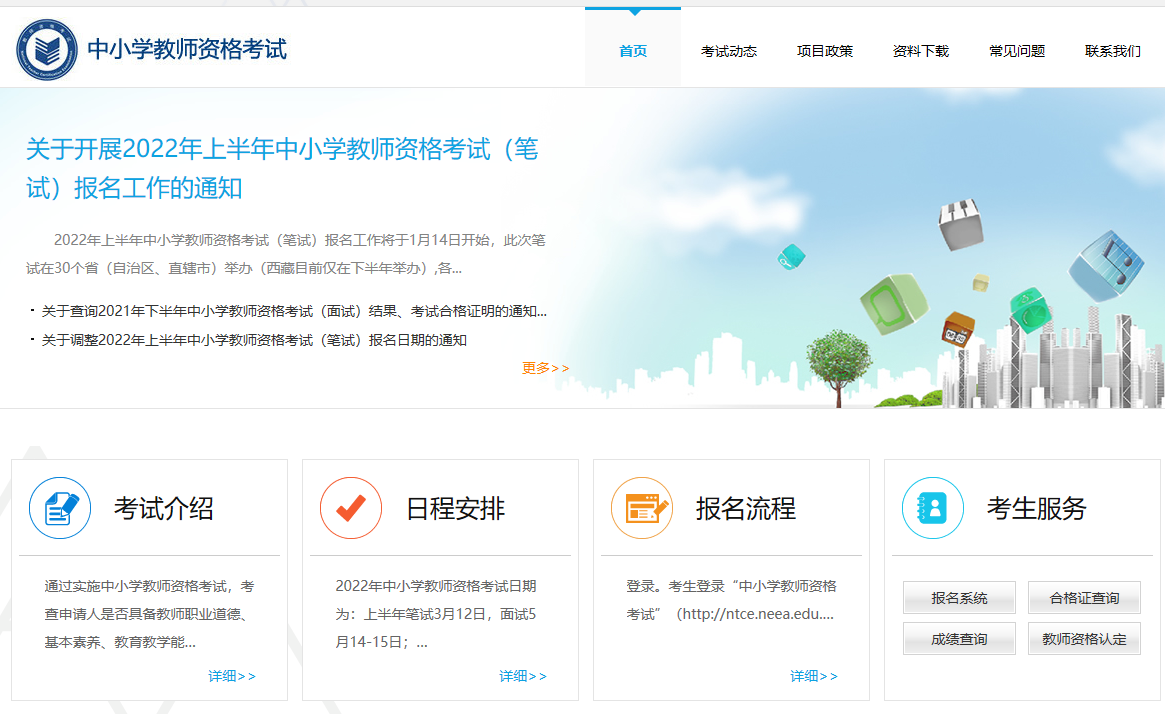The image size is (1165, 714).
Task: Click the 成绩查询 button
Action: (x=959, y=638)
